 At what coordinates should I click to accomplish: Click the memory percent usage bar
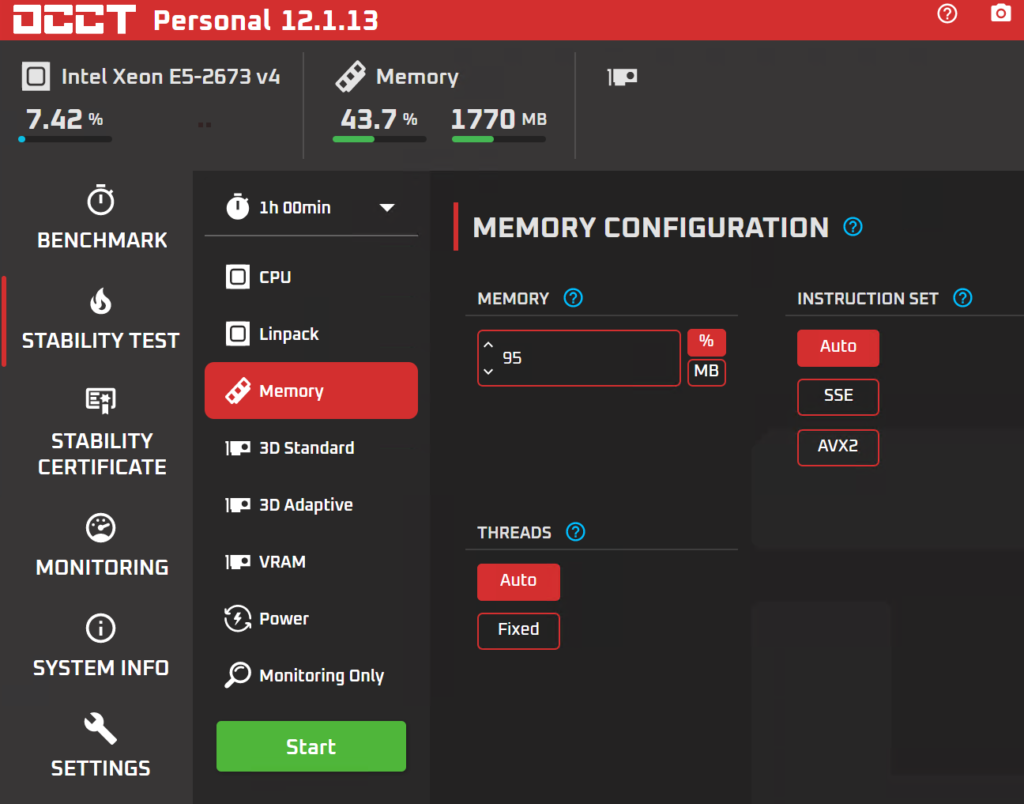(x=379, y=139)
